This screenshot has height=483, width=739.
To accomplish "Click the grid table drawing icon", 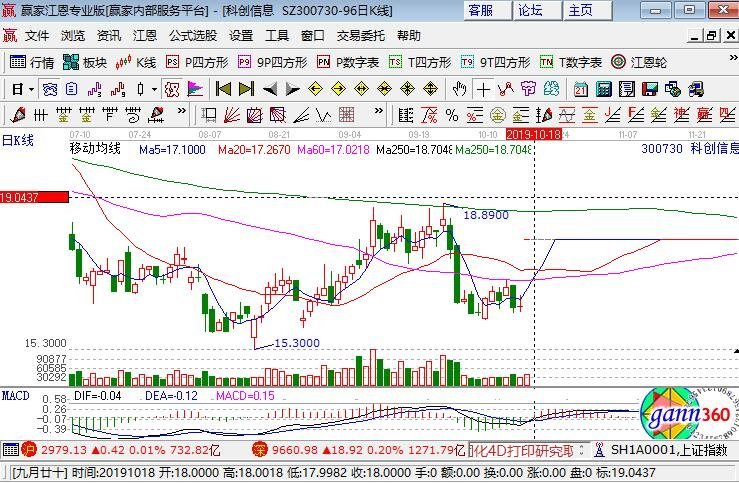I will (346, 115).
